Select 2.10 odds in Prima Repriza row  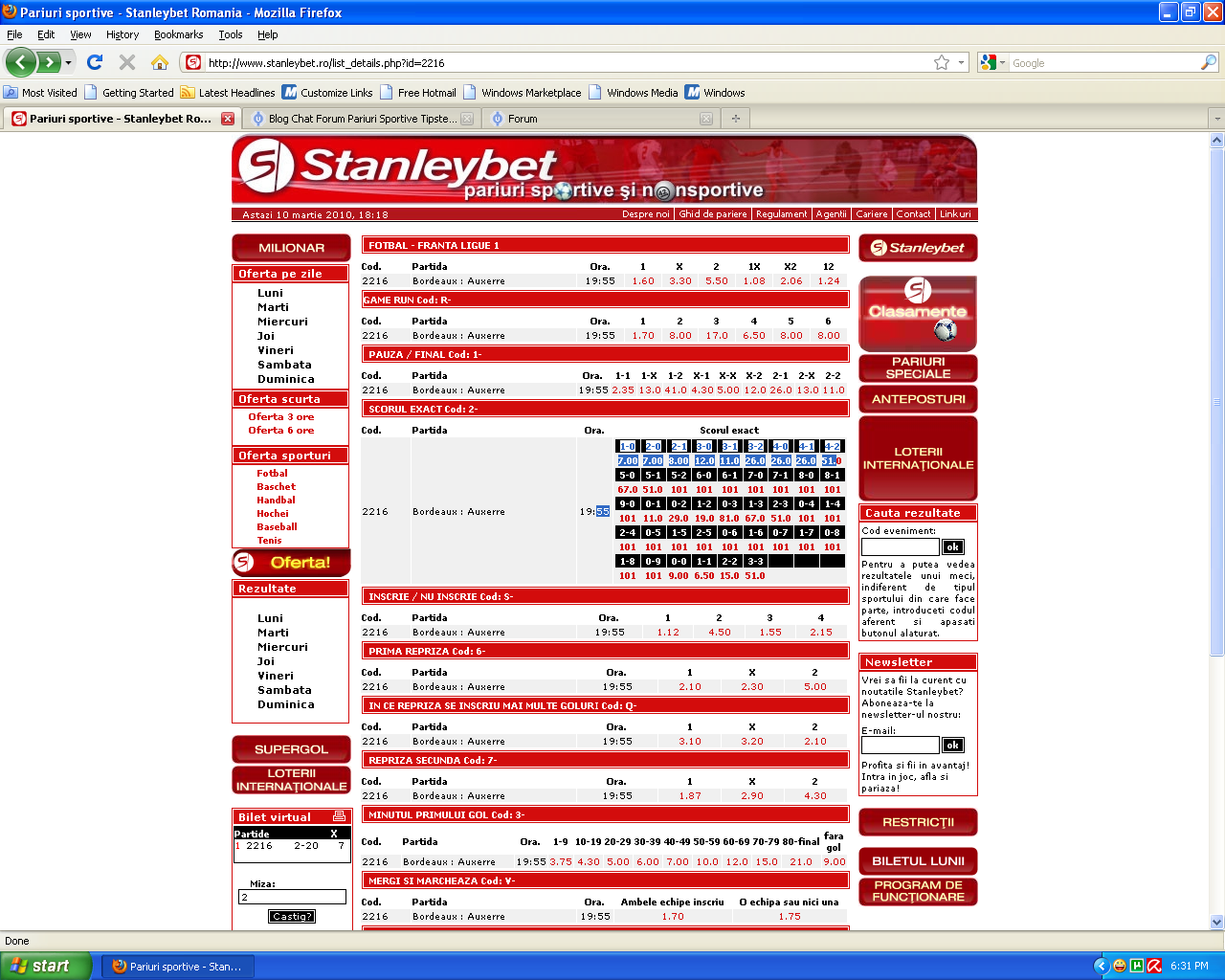pyautogui.click(x=689, y=687)
